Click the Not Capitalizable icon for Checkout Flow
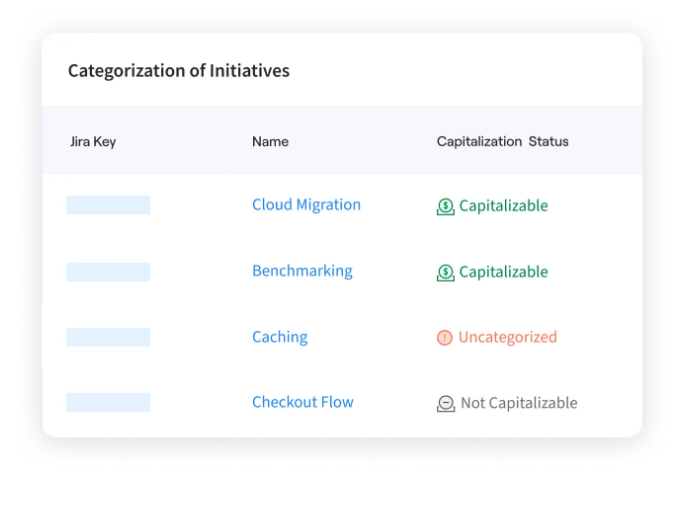 point(446,404)
